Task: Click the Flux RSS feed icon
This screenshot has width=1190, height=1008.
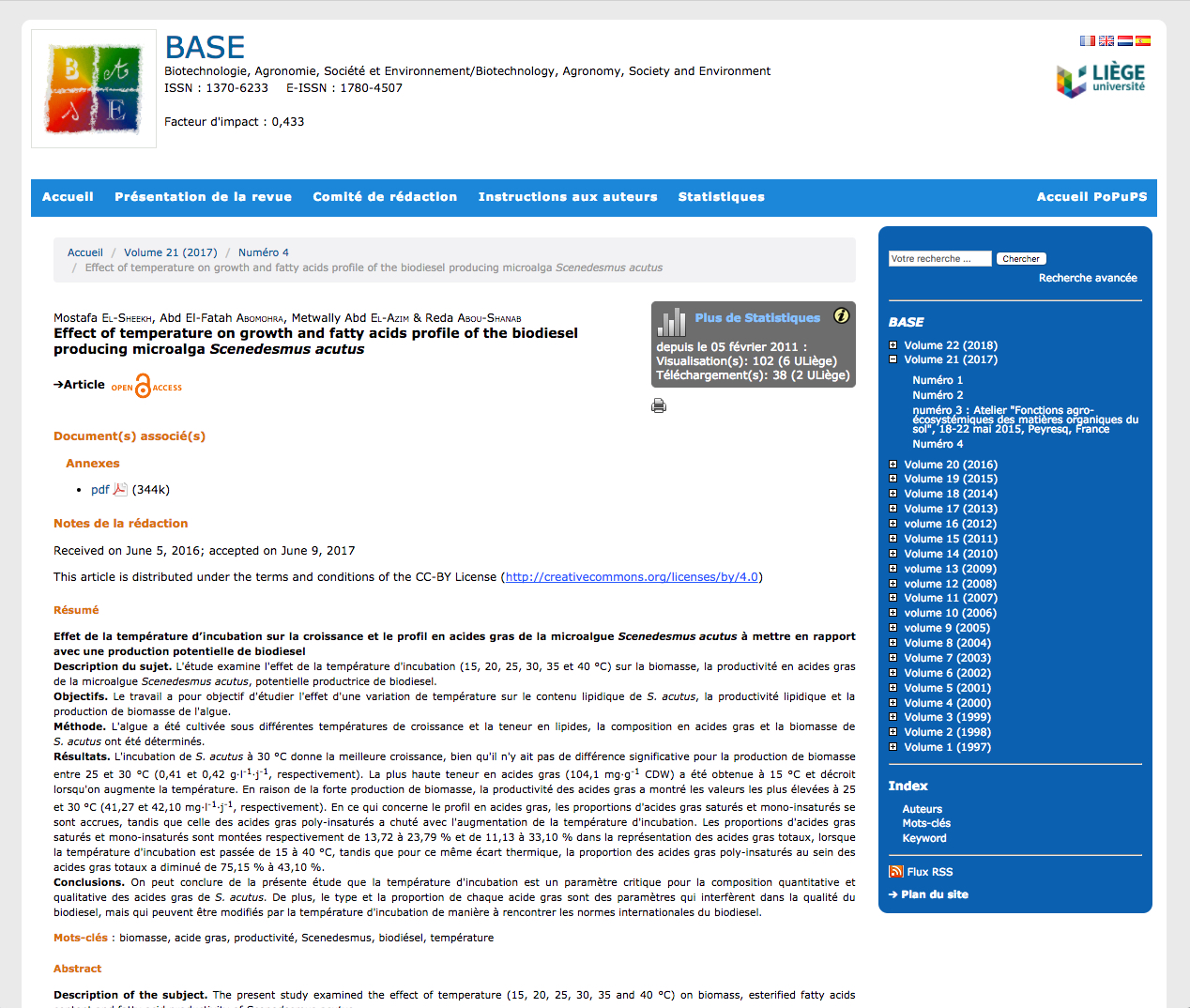Action: pos(895,871)
